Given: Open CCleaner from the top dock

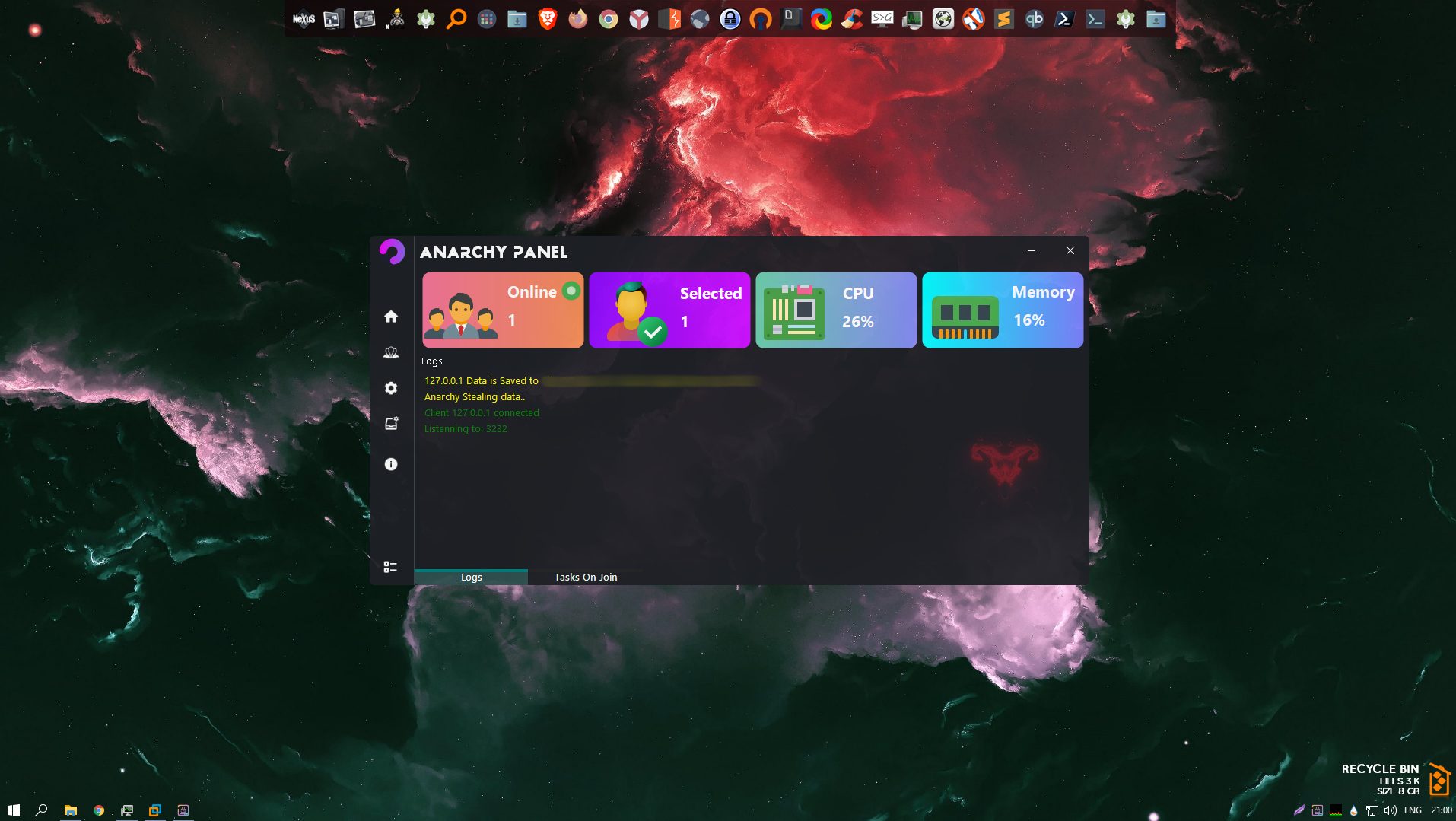Looking at the screenshot, I should [852, 19].
